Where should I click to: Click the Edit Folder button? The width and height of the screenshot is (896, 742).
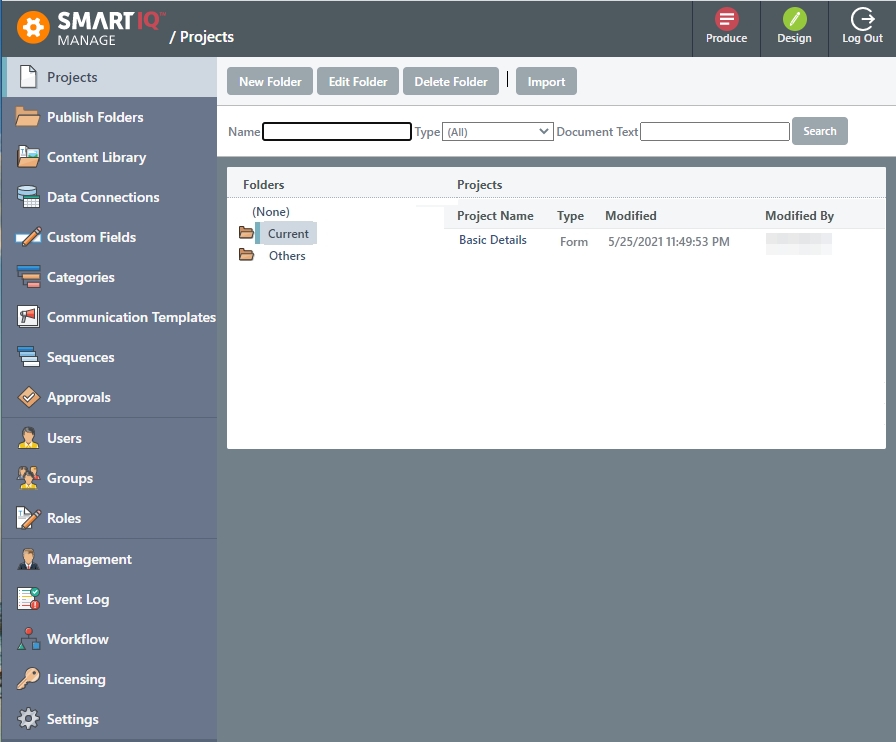358,81
